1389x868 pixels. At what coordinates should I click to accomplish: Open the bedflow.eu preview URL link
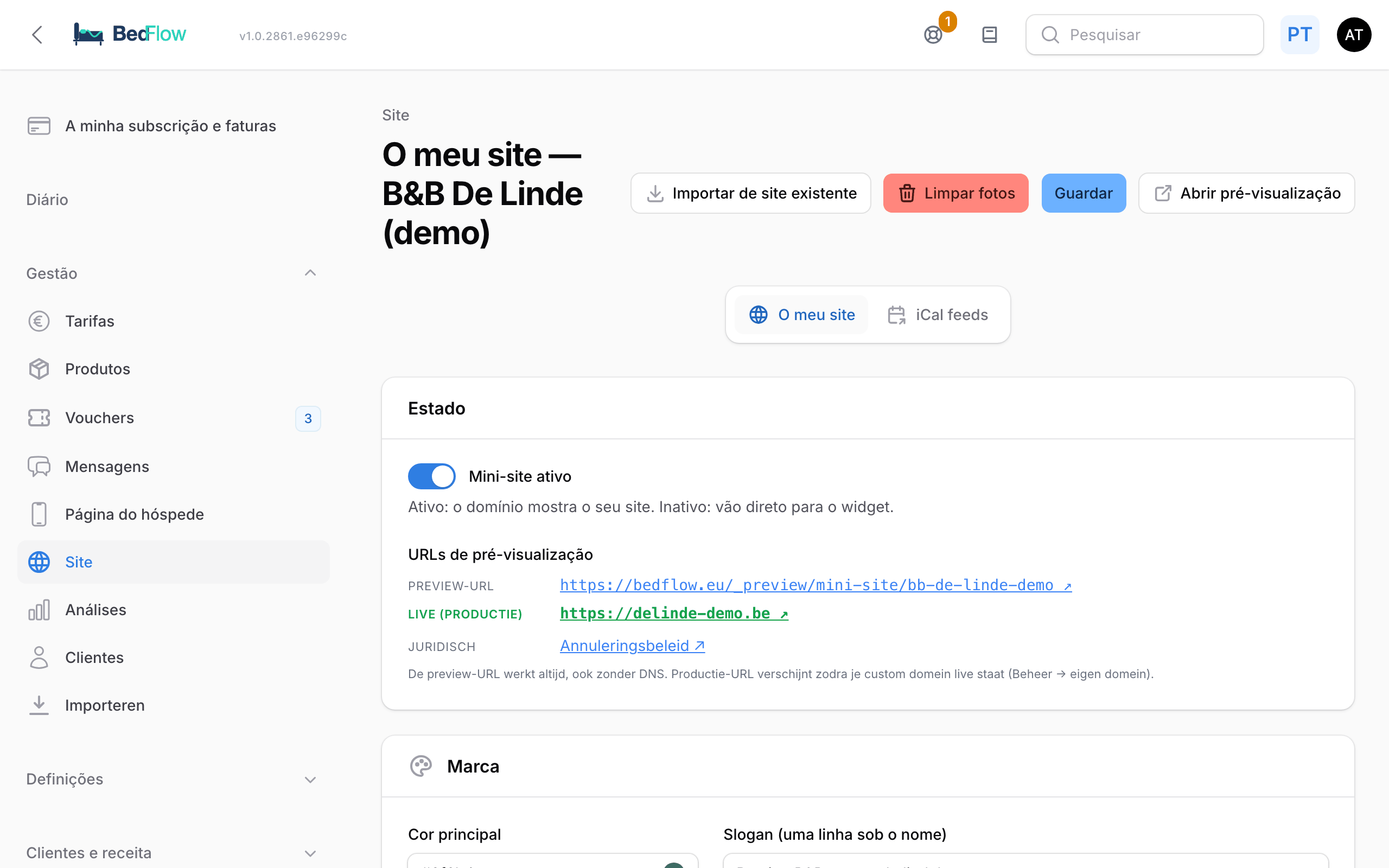click(815, 585)
